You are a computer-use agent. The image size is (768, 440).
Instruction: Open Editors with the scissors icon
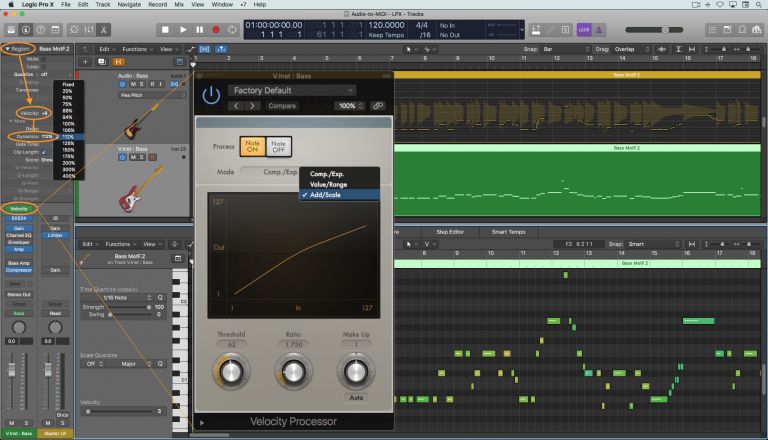104,30
